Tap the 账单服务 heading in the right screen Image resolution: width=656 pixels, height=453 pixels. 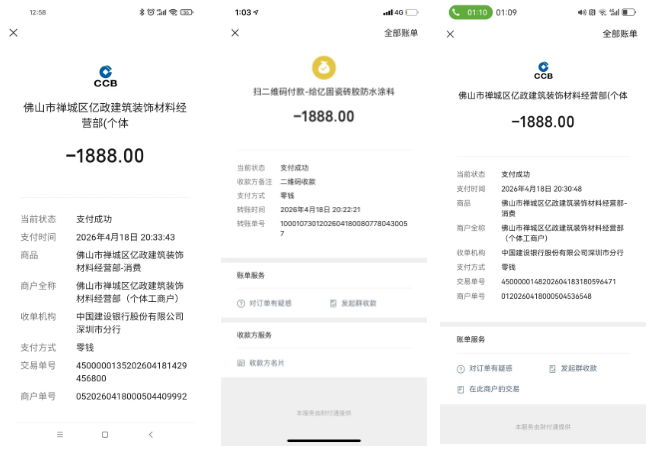tap(471, 339)
